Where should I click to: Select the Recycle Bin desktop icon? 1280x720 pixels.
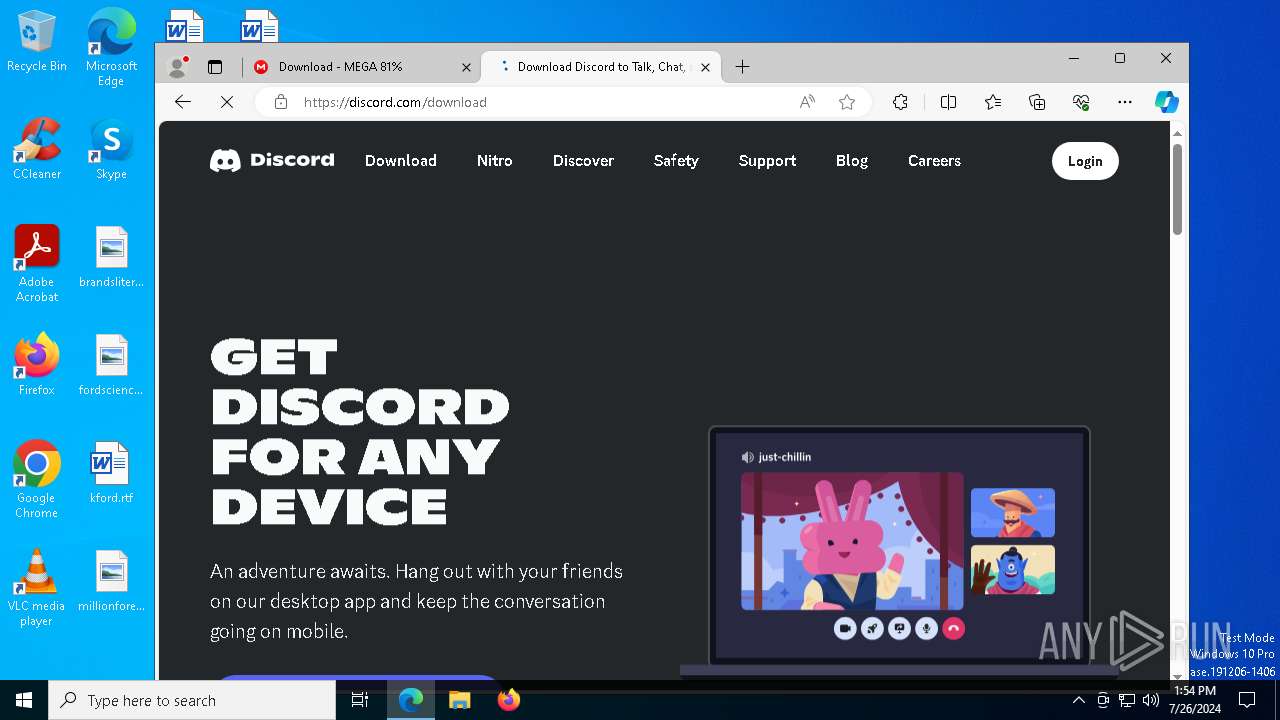pyautogui.click(x=37, y=41)
